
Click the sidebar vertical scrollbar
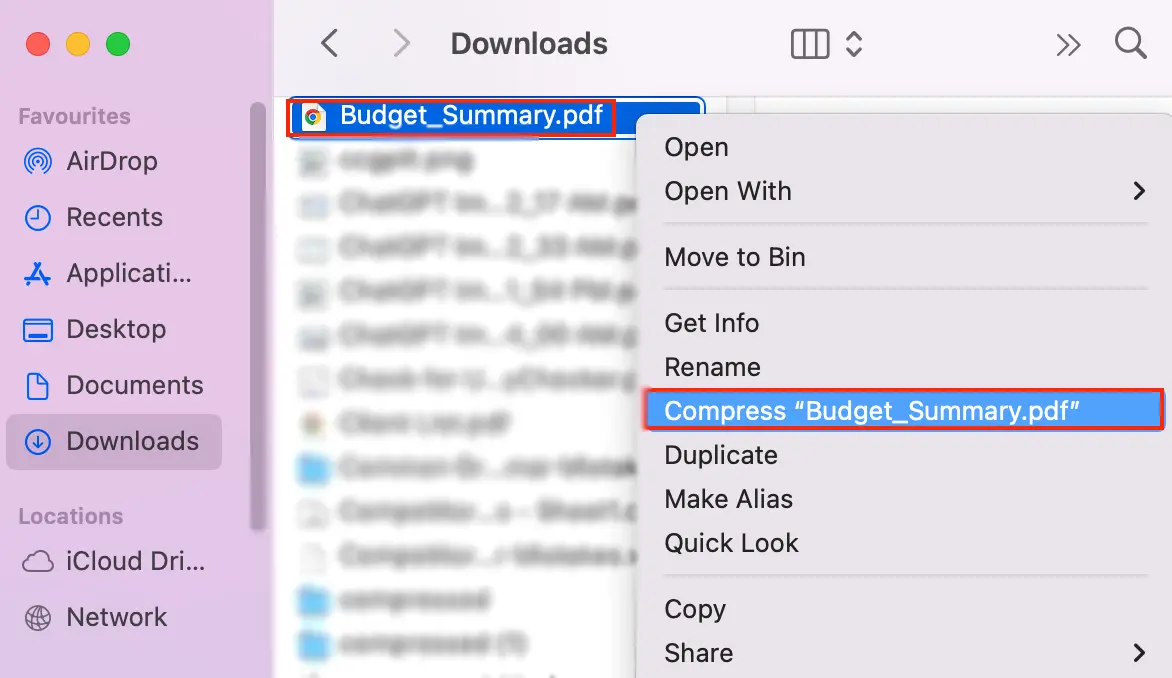click(258, 316)
